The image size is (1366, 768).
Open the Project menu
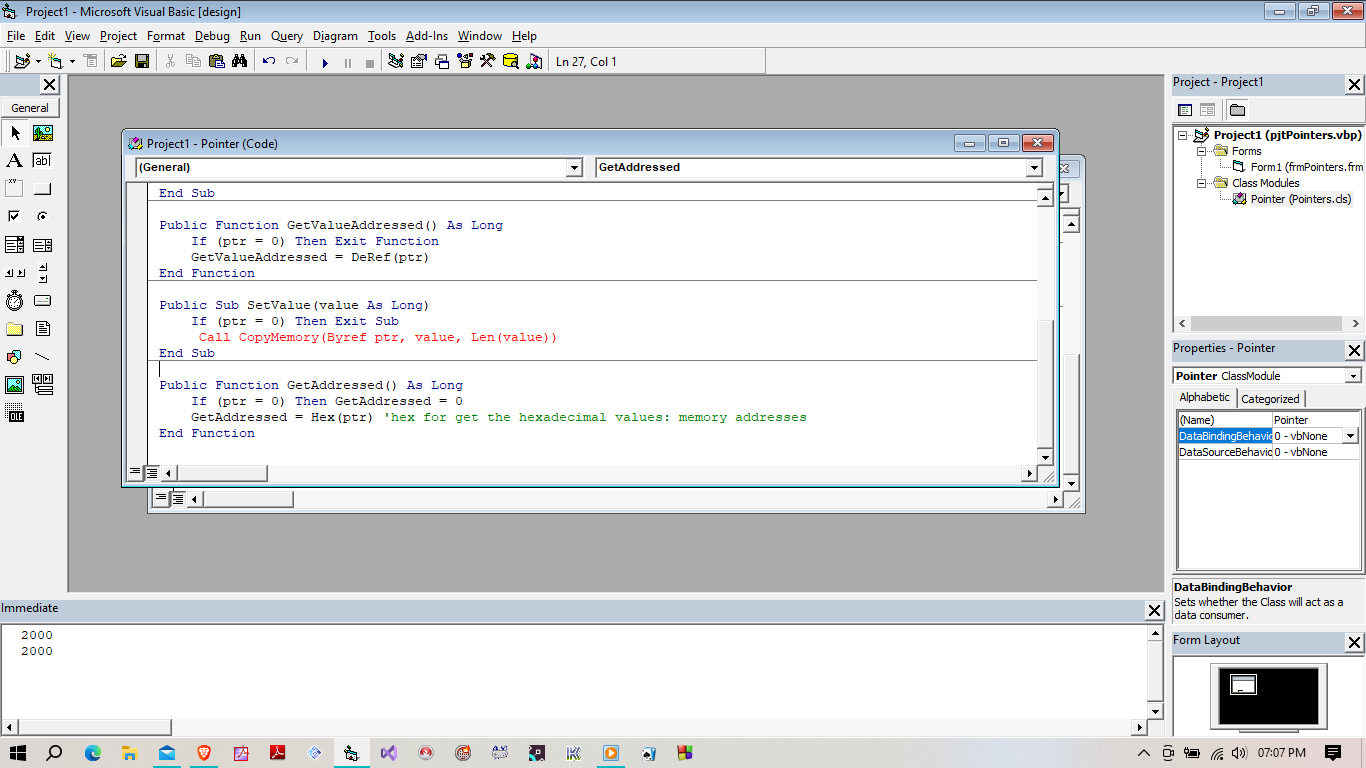tap(118, 36)
